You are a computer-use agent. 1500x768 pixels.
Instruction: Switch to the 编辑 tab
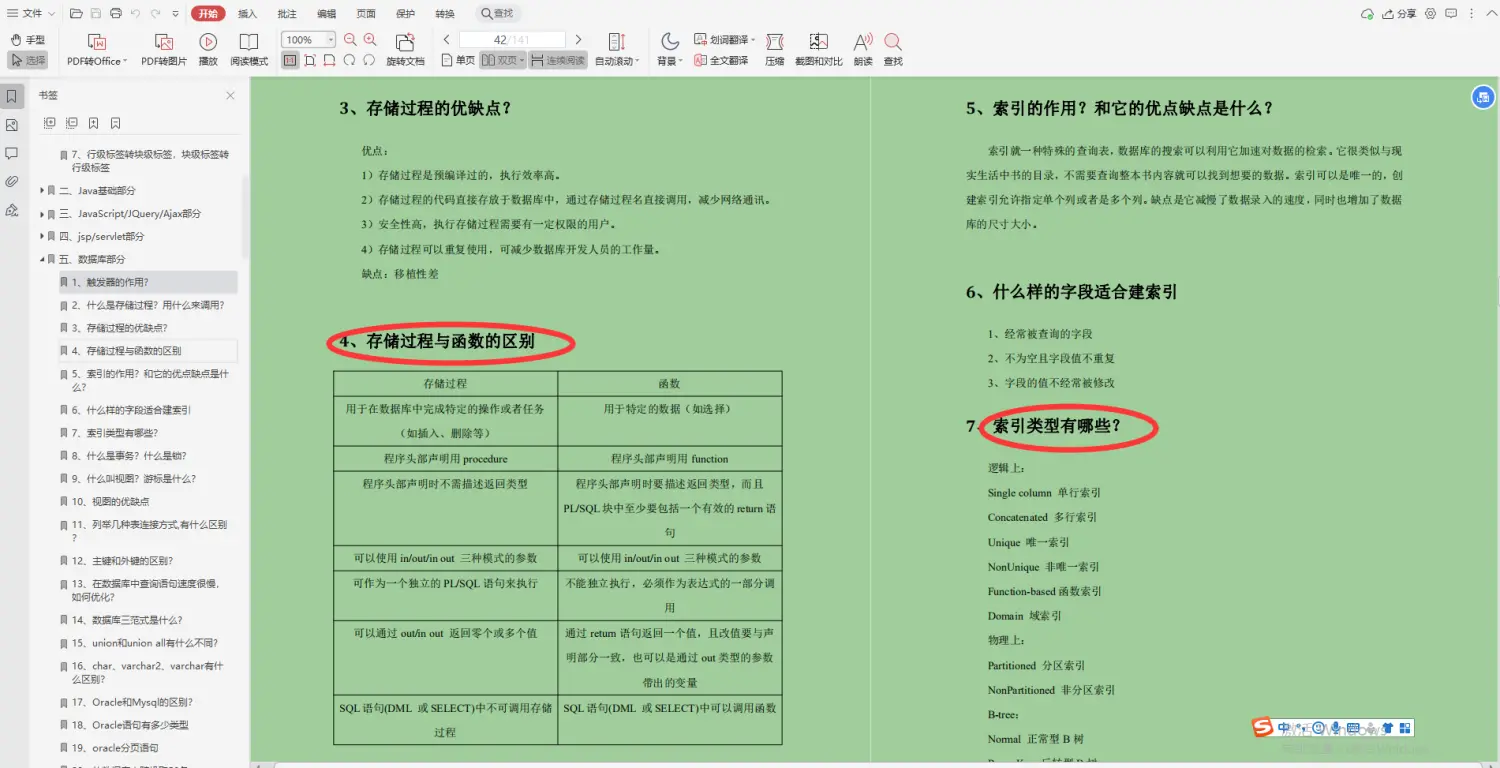coord(327,13)
